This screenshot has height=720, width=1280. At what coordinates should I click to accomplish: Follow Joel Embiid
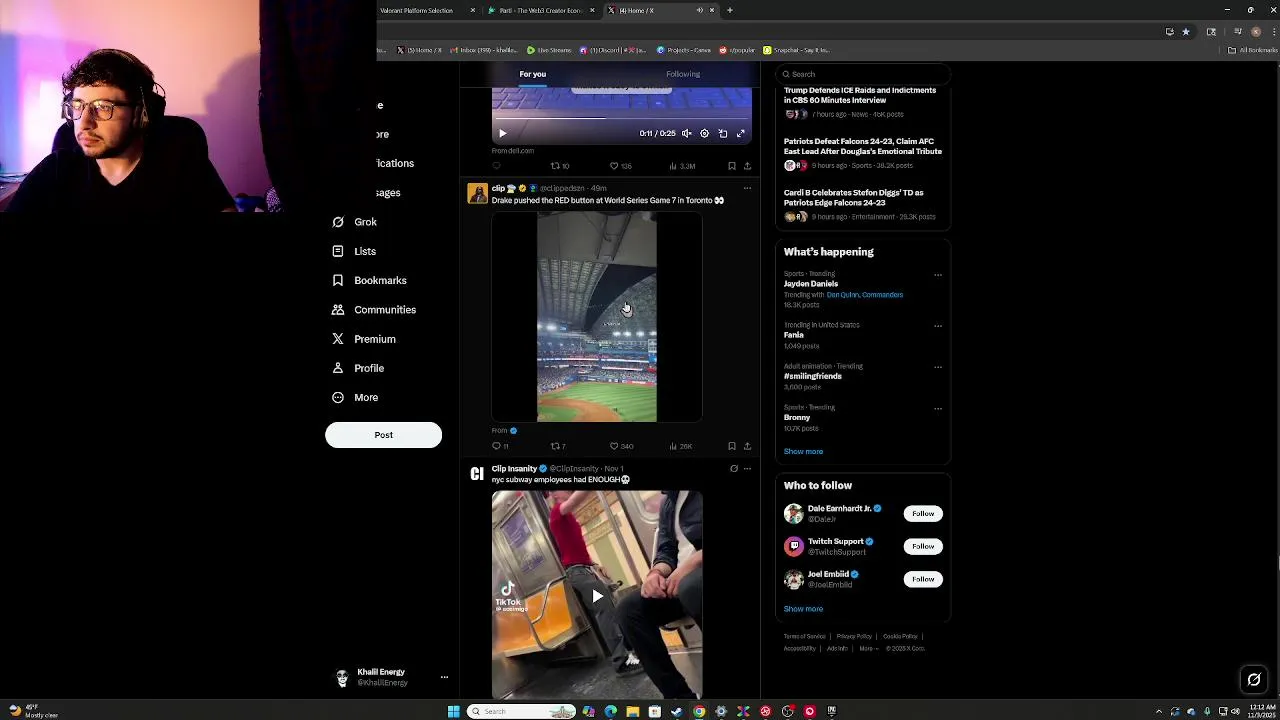[x=923, y=579]
